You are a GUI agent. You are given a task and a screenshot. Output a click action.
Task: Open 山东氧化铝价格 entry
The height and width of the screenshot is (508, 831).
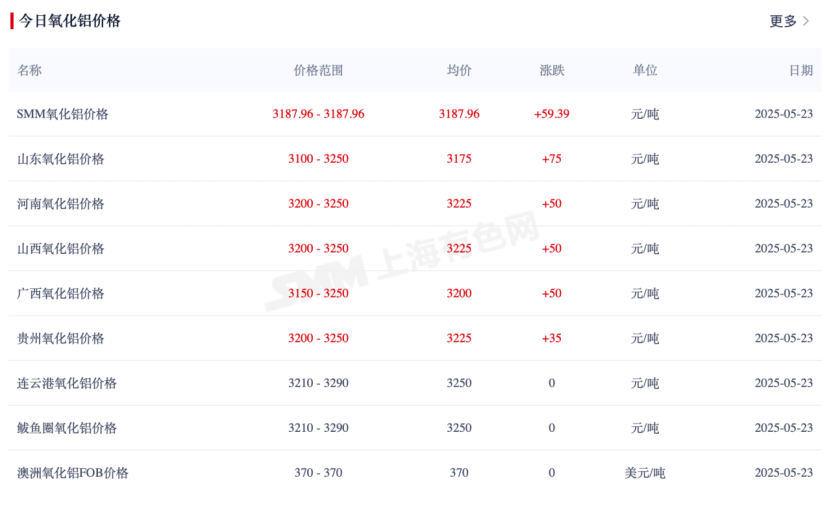[60, 159]
